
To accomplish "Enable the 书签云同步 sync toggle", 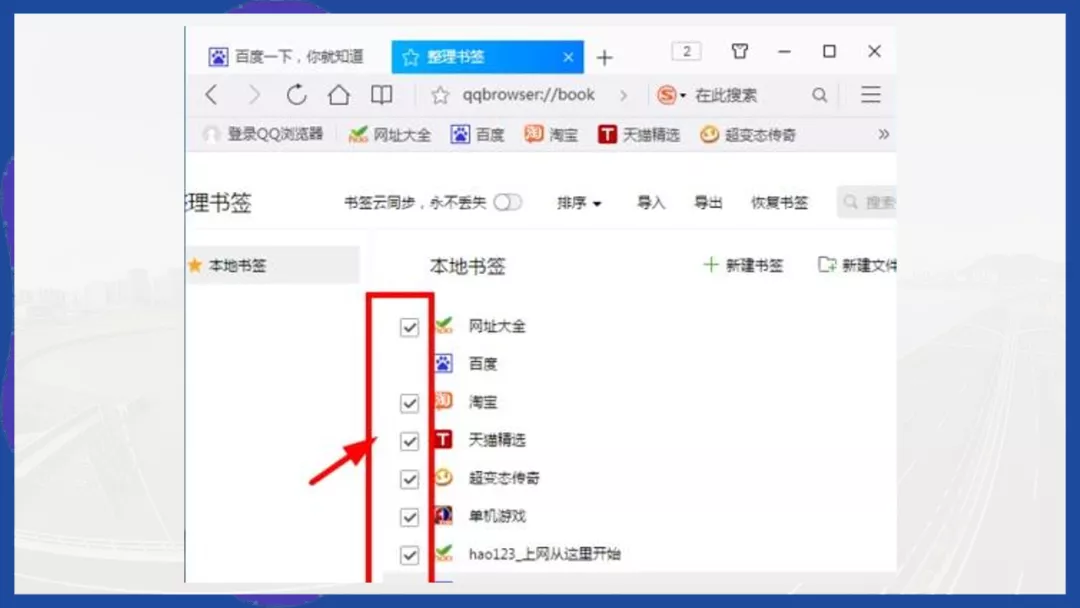I will tap(508, 202).
